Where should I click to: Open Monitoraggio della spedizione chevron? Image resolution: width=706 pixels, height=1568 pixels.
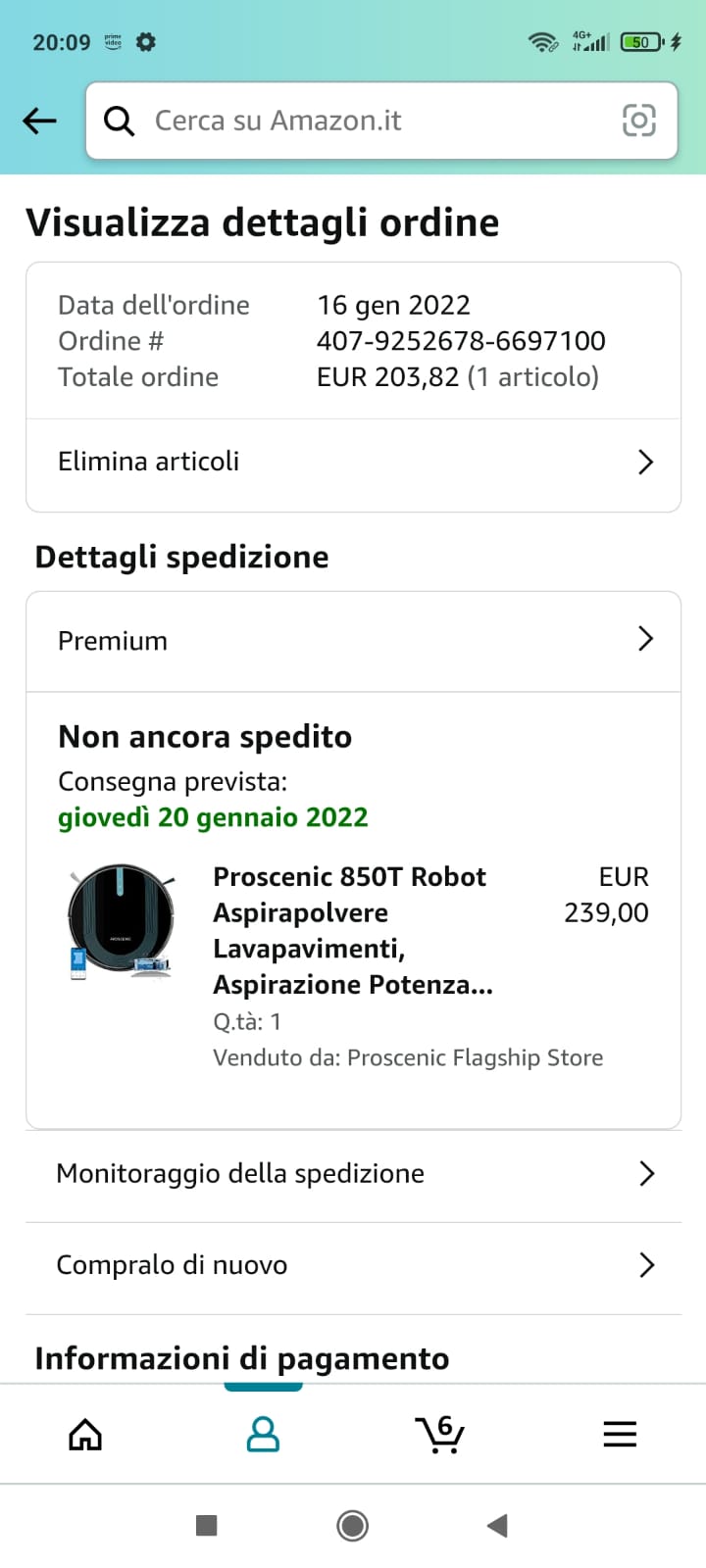tap(646, 1173)
